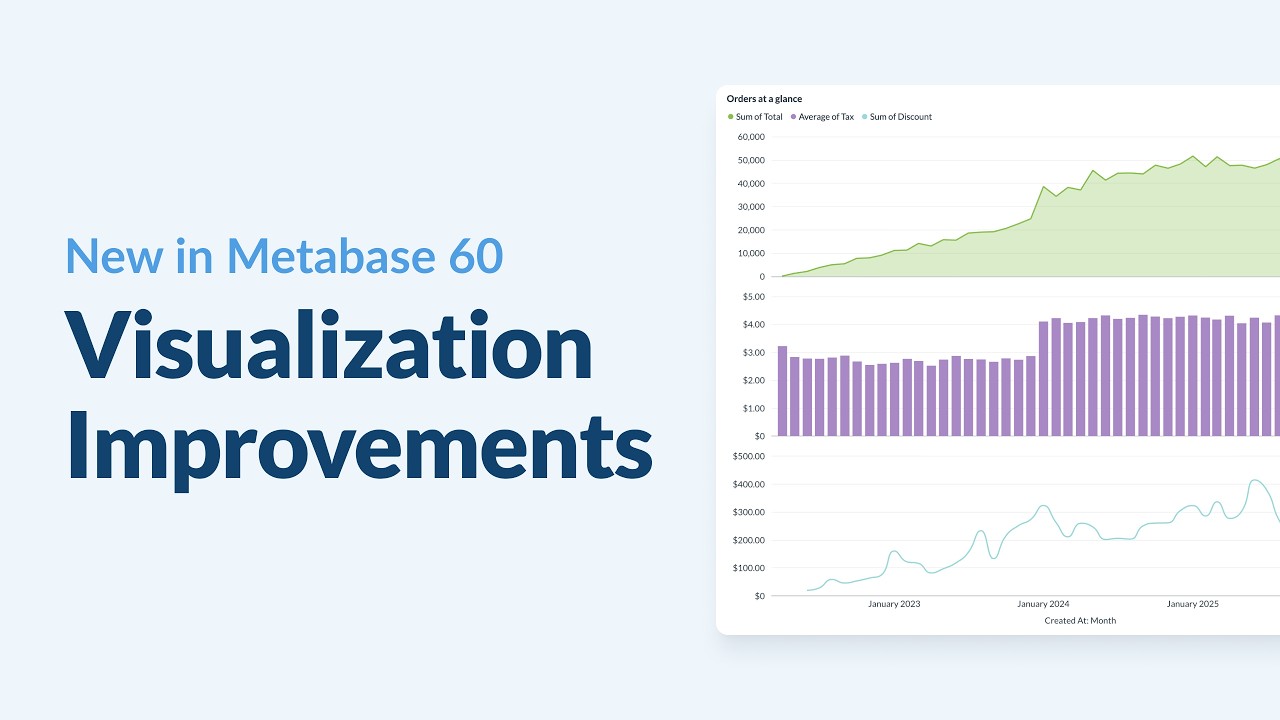Click the purple 'Average of Tax' legend dot
The width and height of the screenshot is (1280, 720).
click(x=794, y=117)
